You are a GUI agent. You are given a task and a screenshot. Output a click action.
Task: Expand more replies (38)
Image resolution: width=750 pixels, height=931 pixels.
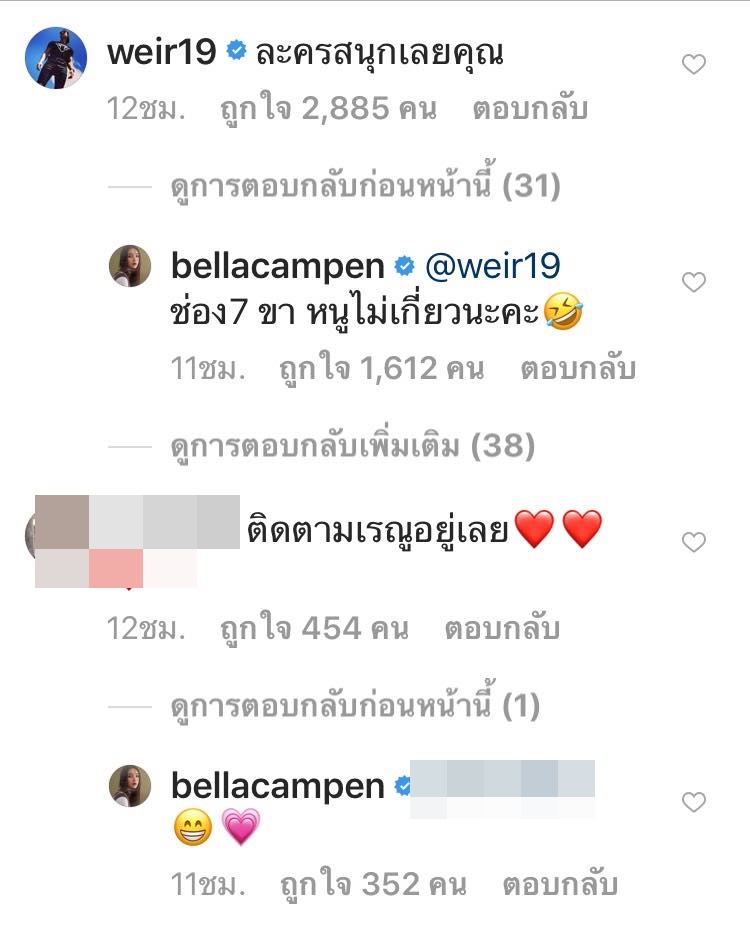tap(353, 446)
